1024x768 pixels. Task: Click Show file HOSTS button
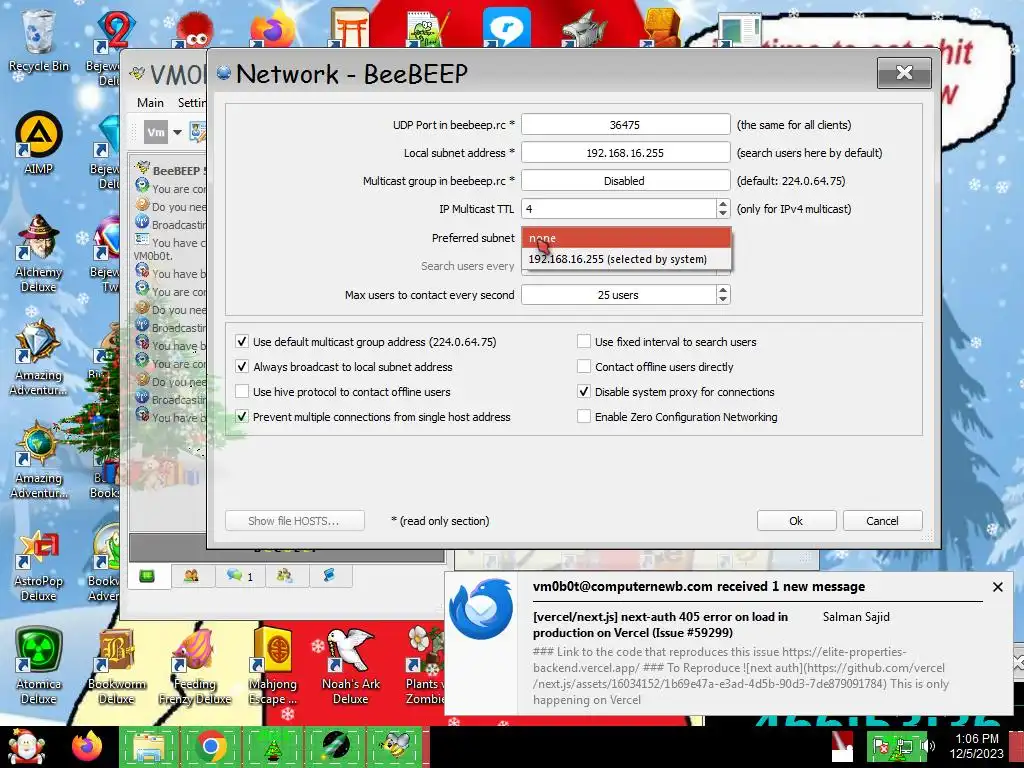294,520
